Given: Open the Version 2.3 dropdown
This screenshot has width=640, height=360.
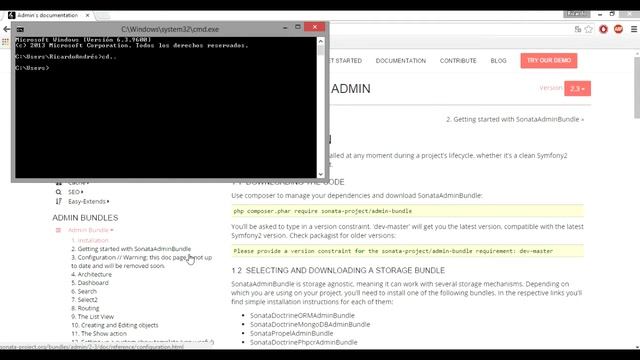Looking at the screenshot, I should pos(578,89).
